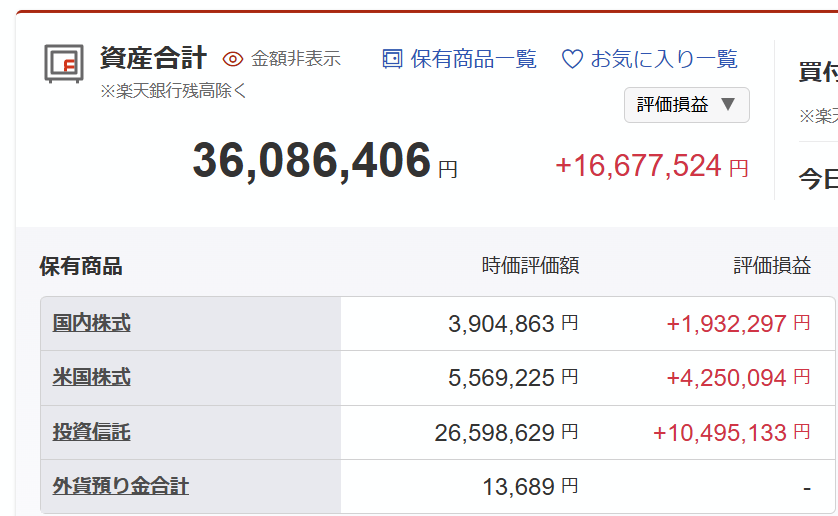838x516 pixels.
Task: Click the 時価評価額 column header
Action: coord(530,266)
